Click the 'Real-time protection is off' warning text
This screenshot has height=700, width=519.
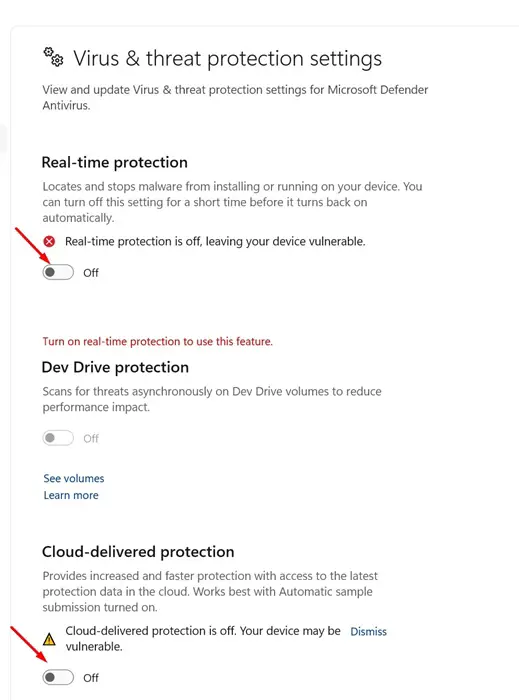[215, 242]
